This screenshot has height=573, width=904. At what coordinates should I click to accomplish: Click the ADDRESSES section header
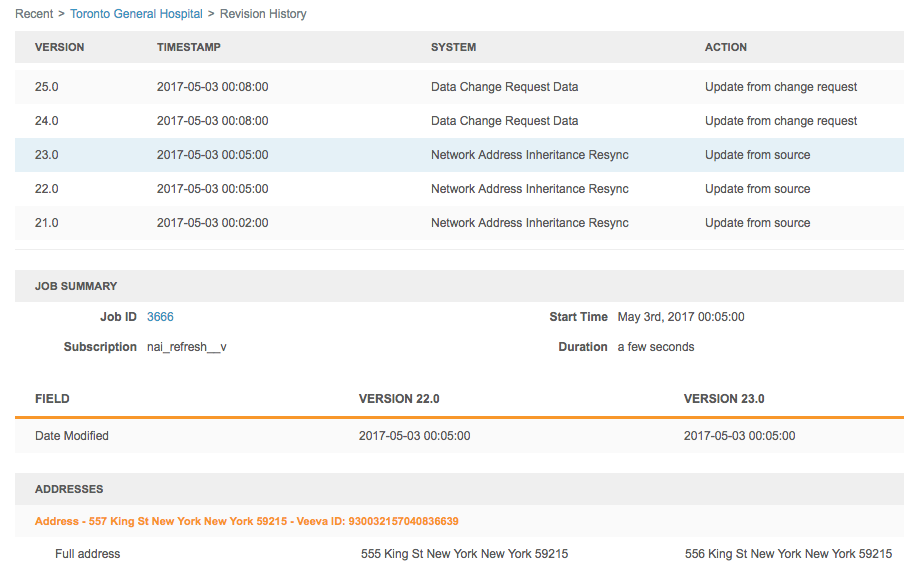tap(69, 489)
